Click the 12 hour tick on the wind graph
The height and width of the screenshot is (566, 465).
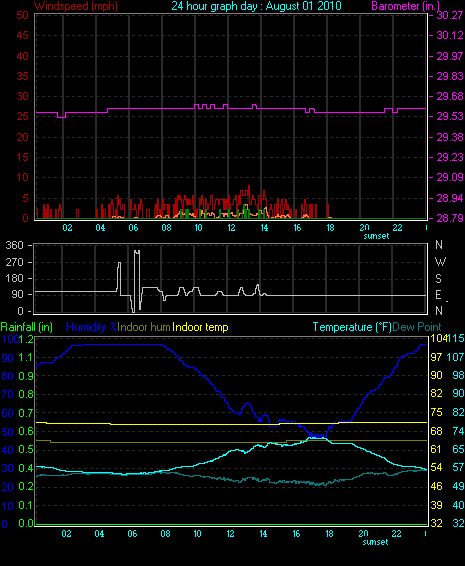pos(231,228)
